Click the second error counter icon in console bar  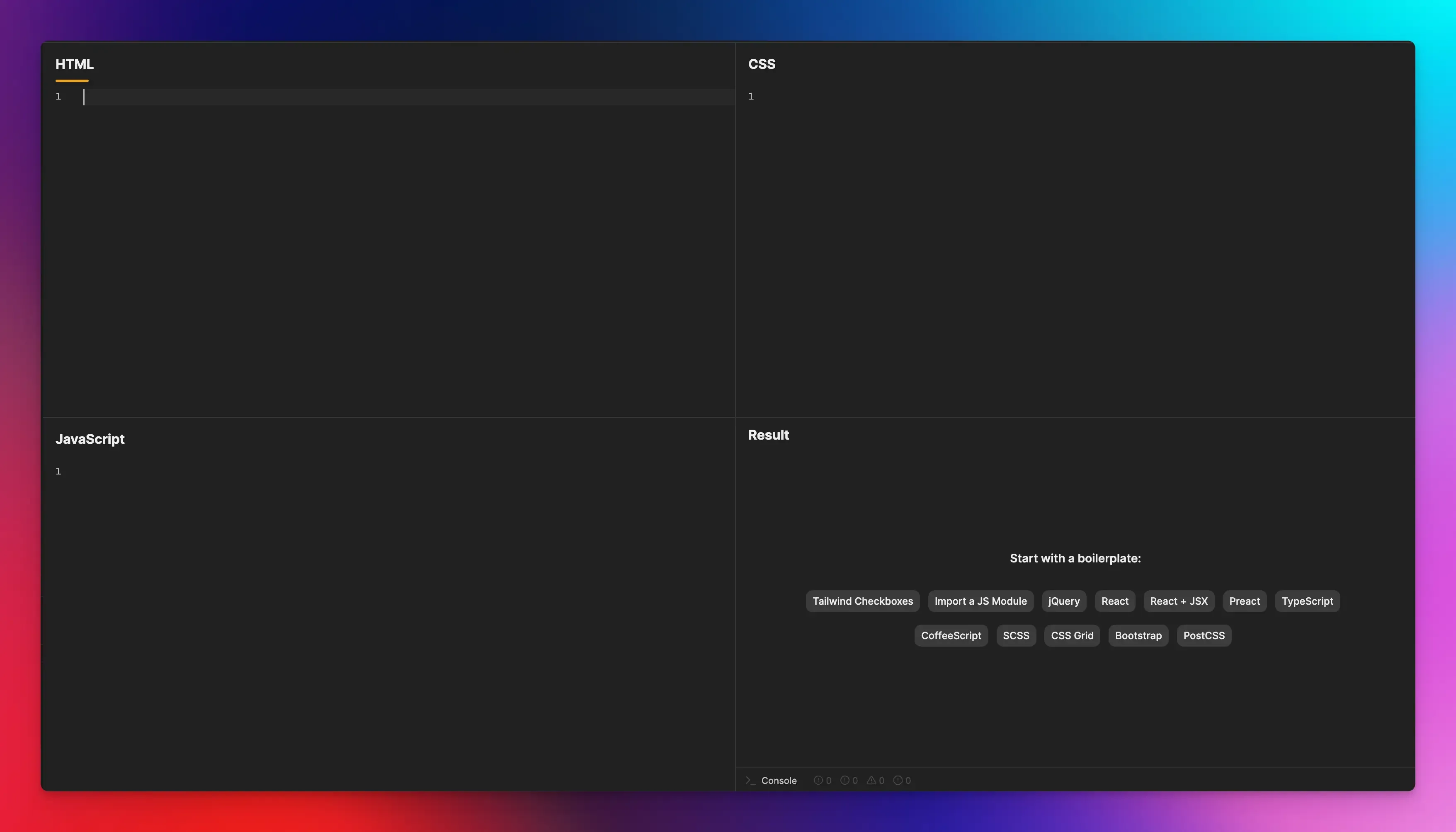[844, 780]
